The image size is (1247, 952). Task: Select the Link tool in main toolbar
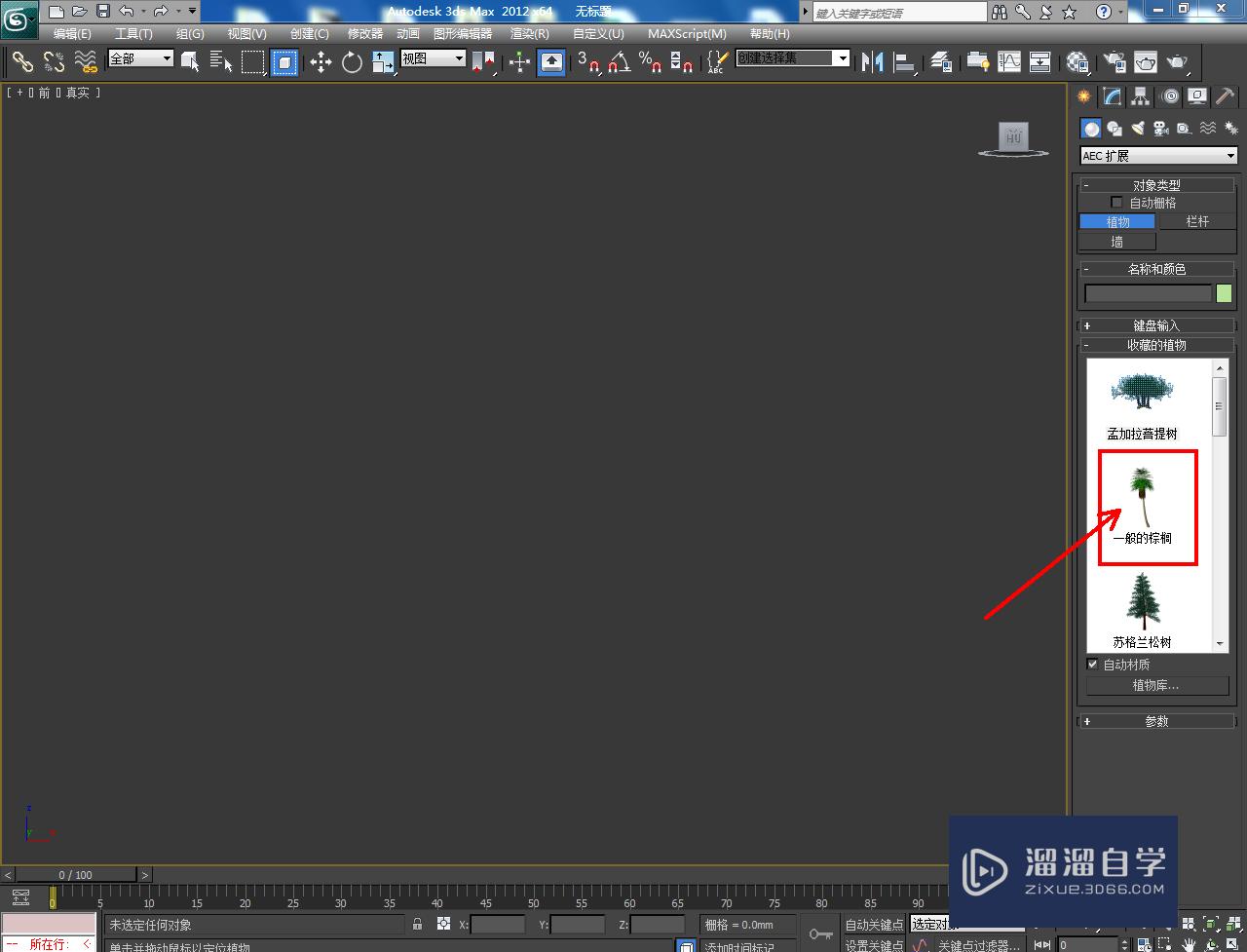click(21, 62)
